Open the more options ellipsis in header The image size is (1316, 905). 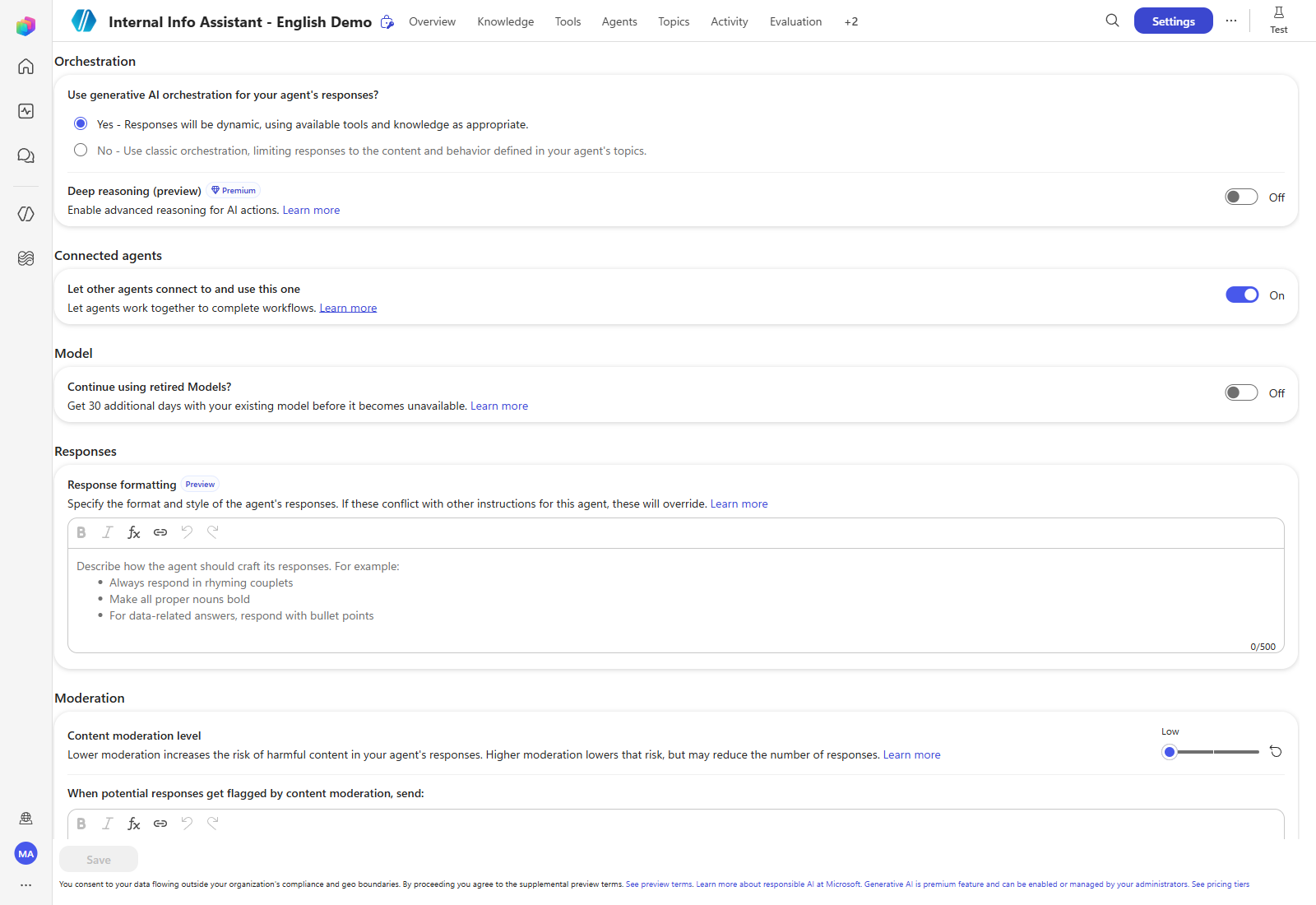(1231, 21)
